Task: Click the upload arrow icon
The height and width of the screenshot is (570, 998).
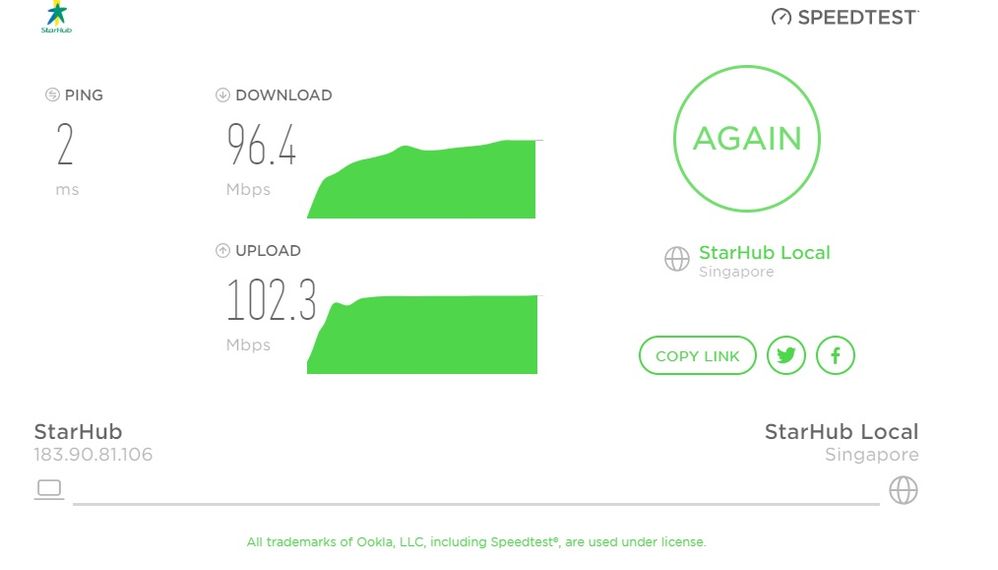Action: pyautogui.click(x=222, y=251)
